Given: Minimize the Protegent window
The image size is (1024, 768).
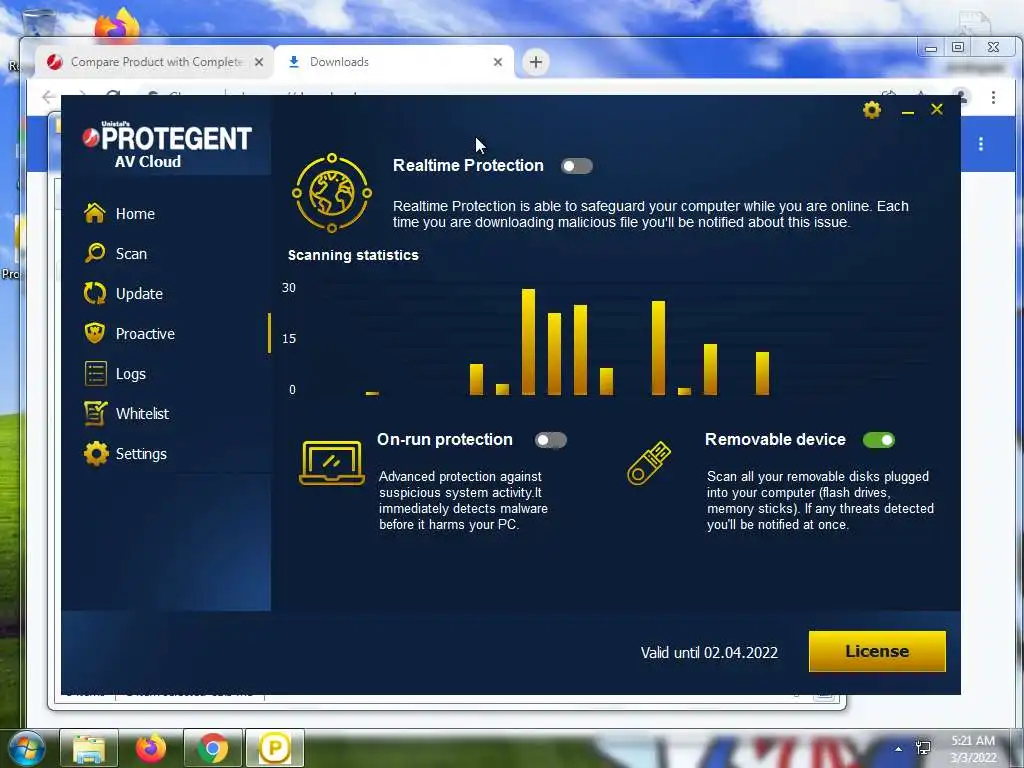Looking at the screenshot, I should (x=907, y=112).
